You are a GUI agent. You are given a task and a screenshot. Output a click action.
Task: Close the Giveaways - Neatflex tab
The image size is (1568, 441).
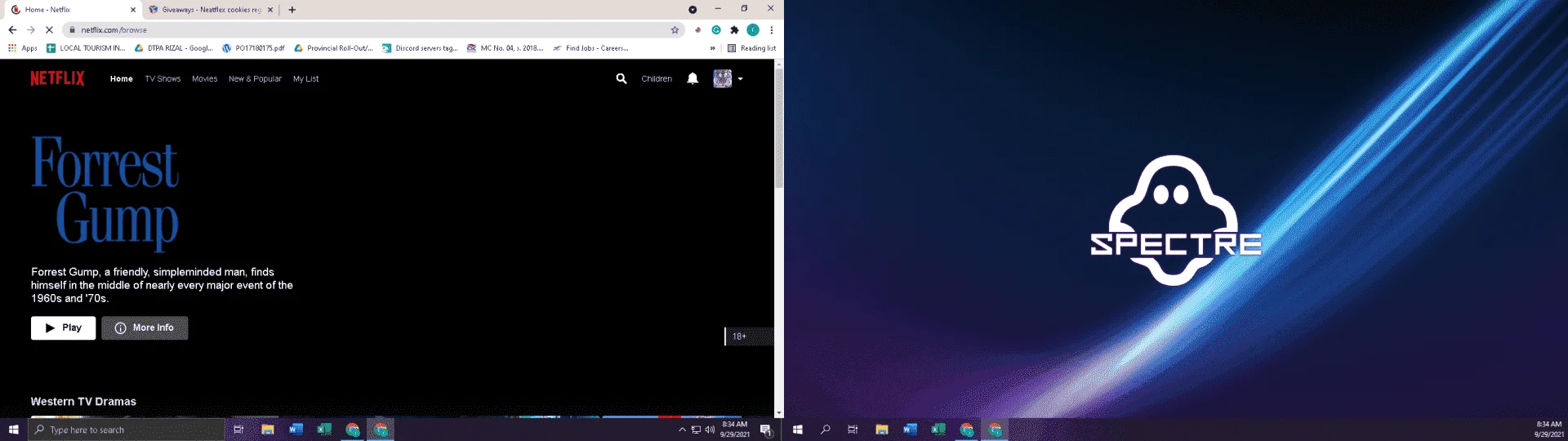click(x=270, y=10)
